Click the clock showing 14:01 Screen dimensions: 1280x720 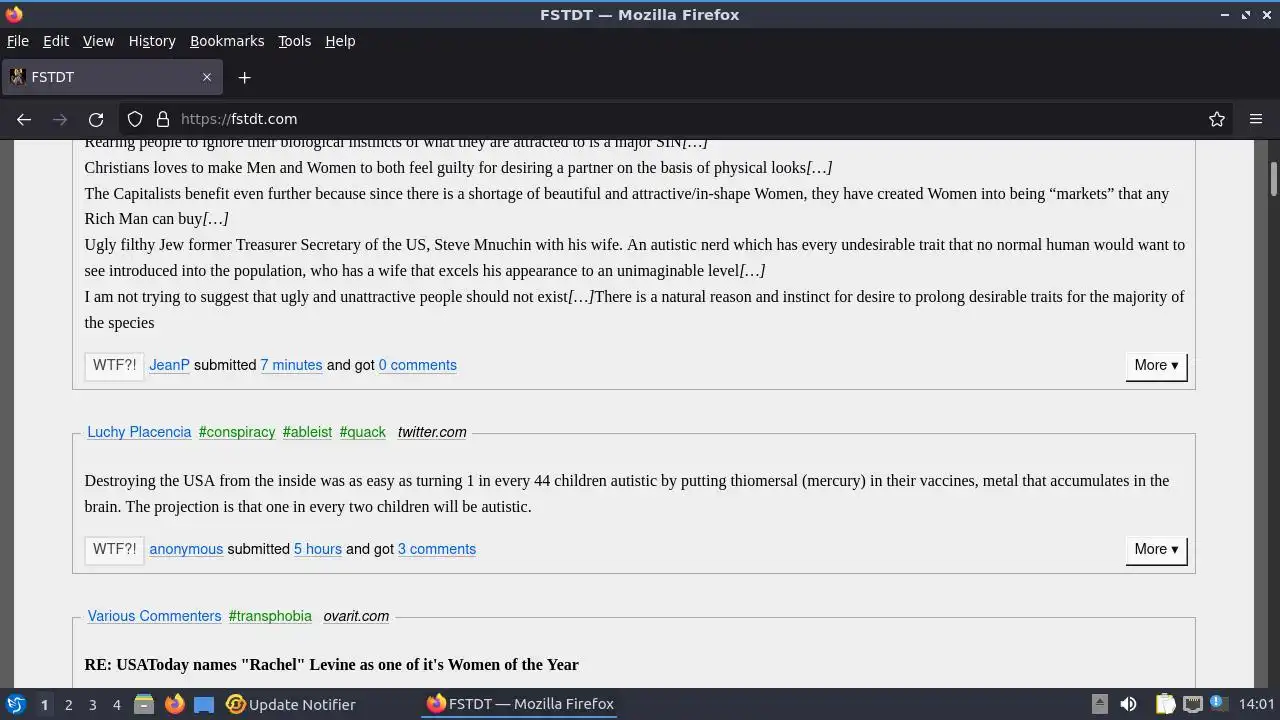1257,704
